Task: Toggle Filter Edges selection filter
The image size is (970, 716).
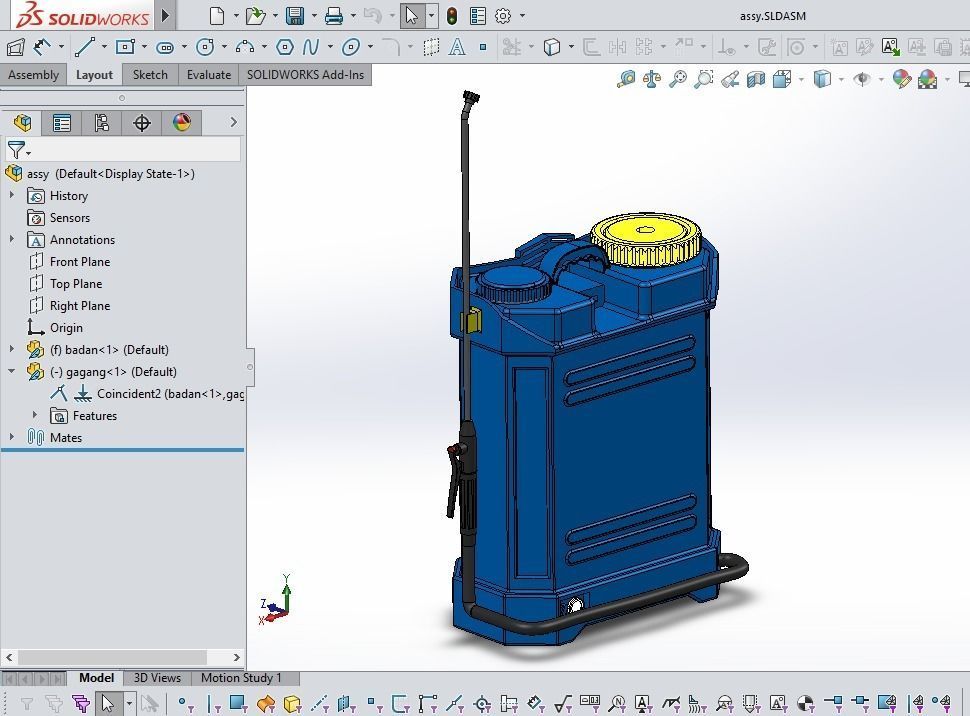Action: click(x=213, y=703)
